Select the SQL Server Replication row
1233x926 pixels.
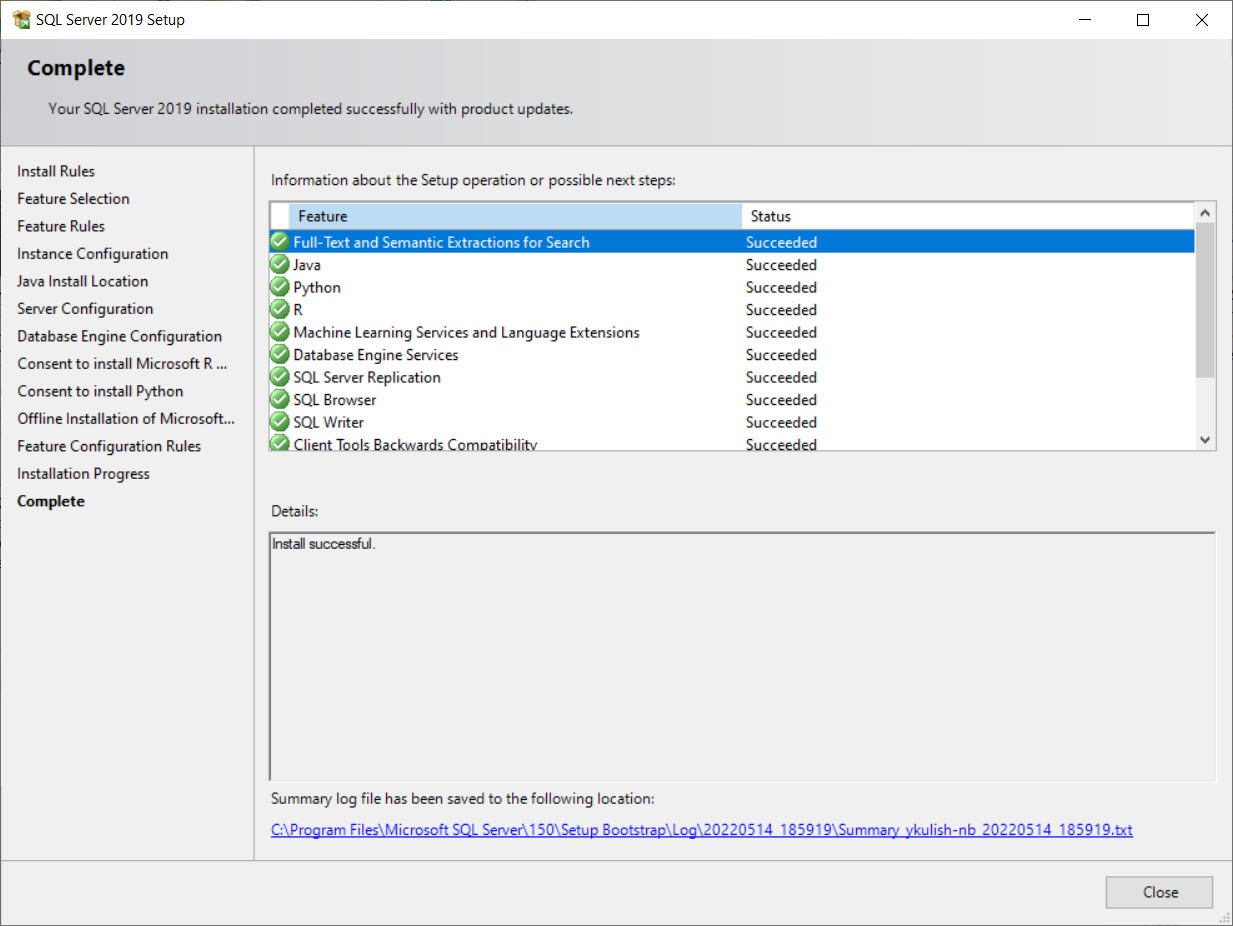[x=732, y=377]
